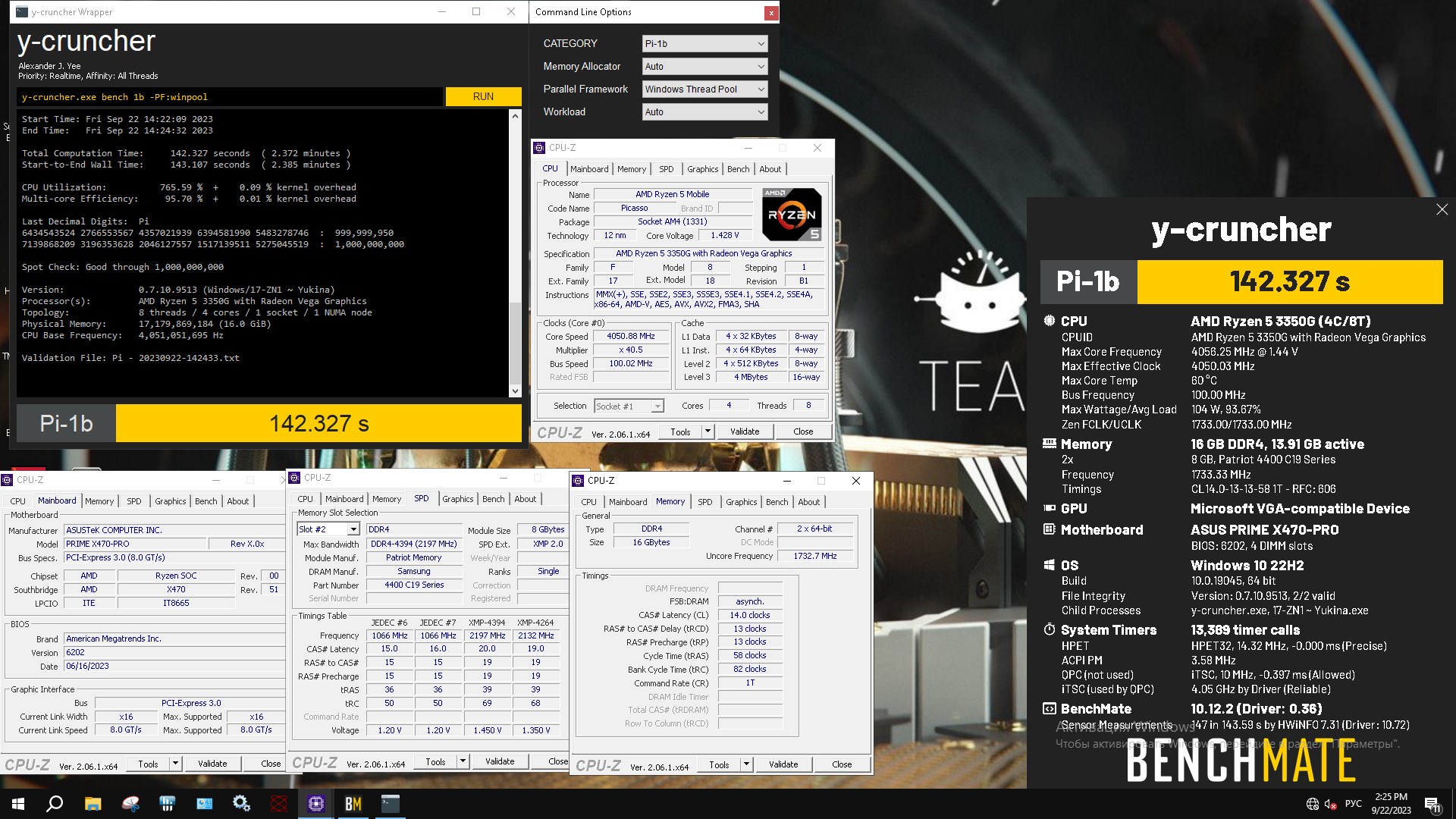Click the Core Speed 4050.88 MHz value
This screenshot has width=1456, height=819.
tap(630, 337)
